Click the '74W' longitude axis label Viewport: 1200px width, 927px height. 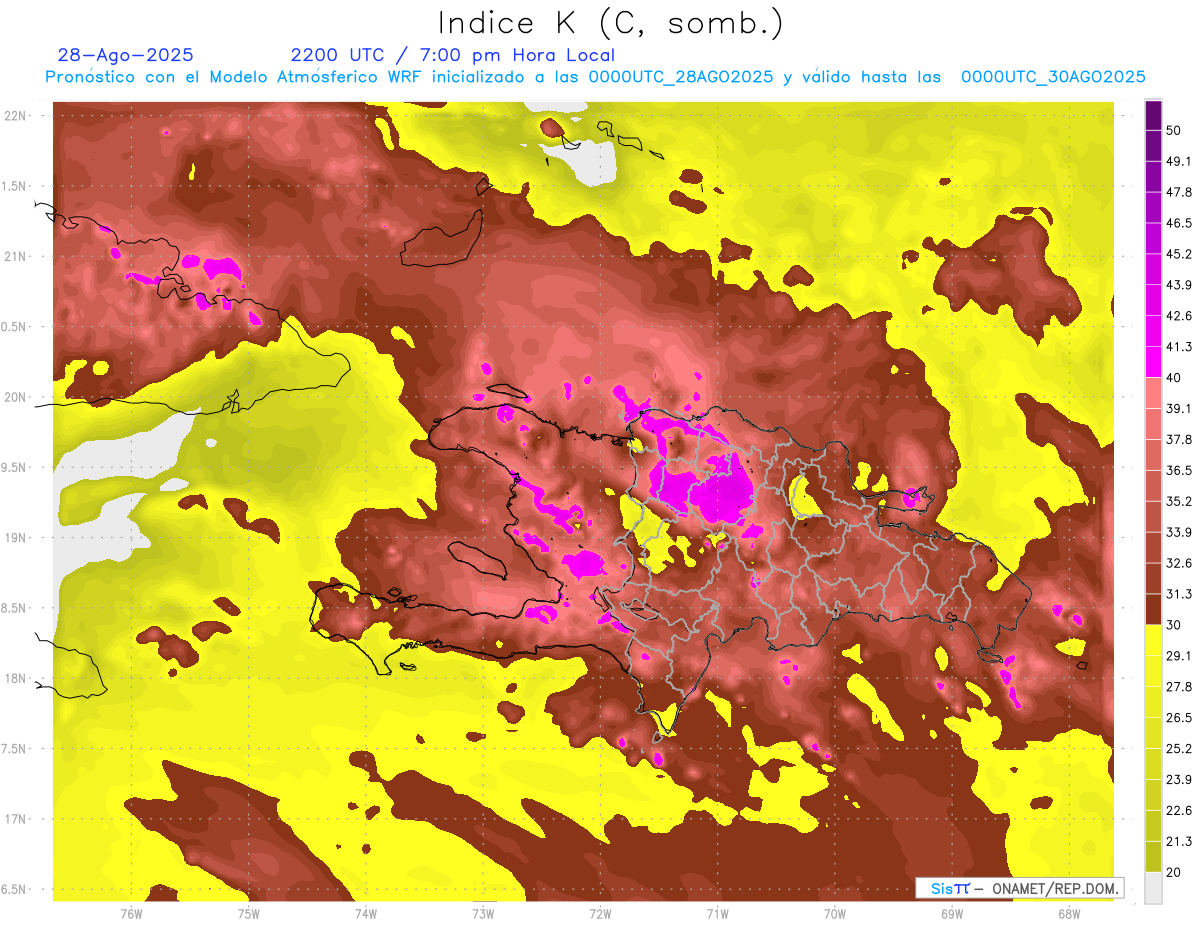click(x=366, y=914)
